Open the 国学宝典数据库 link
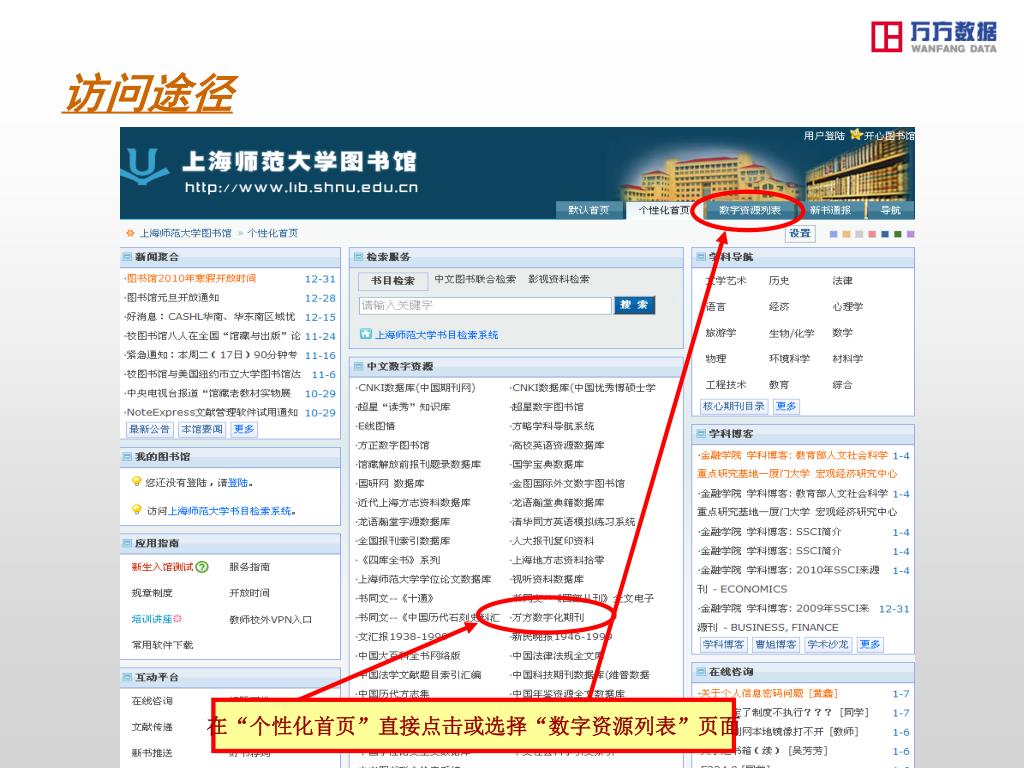 pyautogui.click(x=547, y=464)
